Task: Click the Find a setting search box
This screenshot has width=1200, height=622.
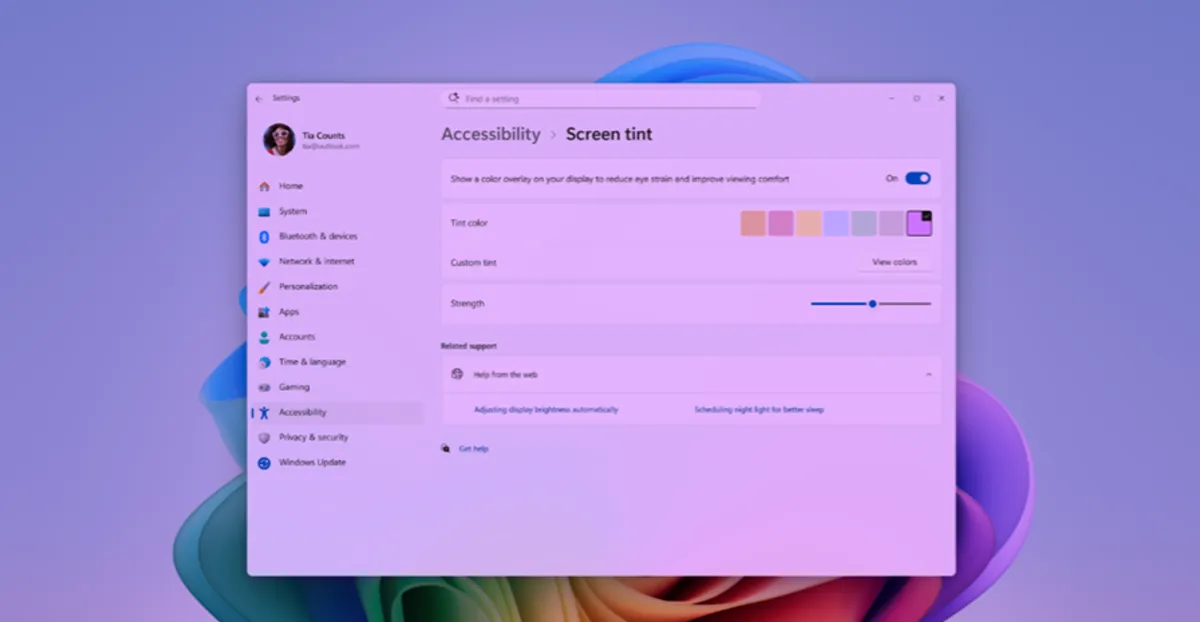Action: click(600, 99)
